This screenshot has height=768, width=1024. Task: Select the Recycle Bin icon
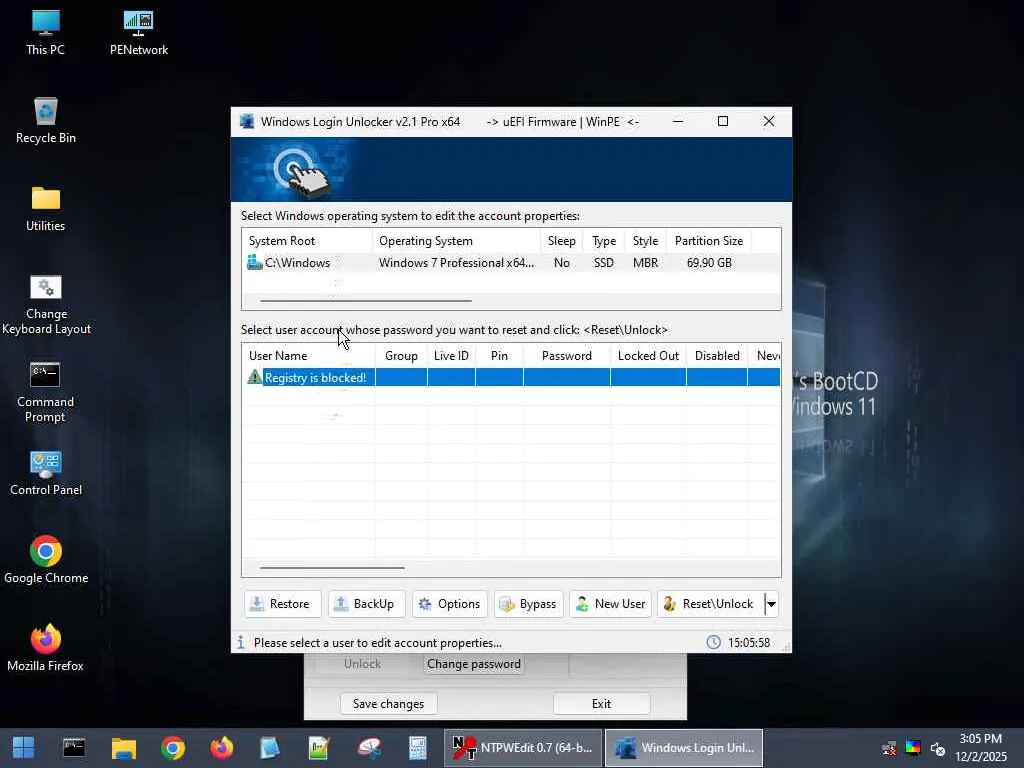[x=46, y=120]
